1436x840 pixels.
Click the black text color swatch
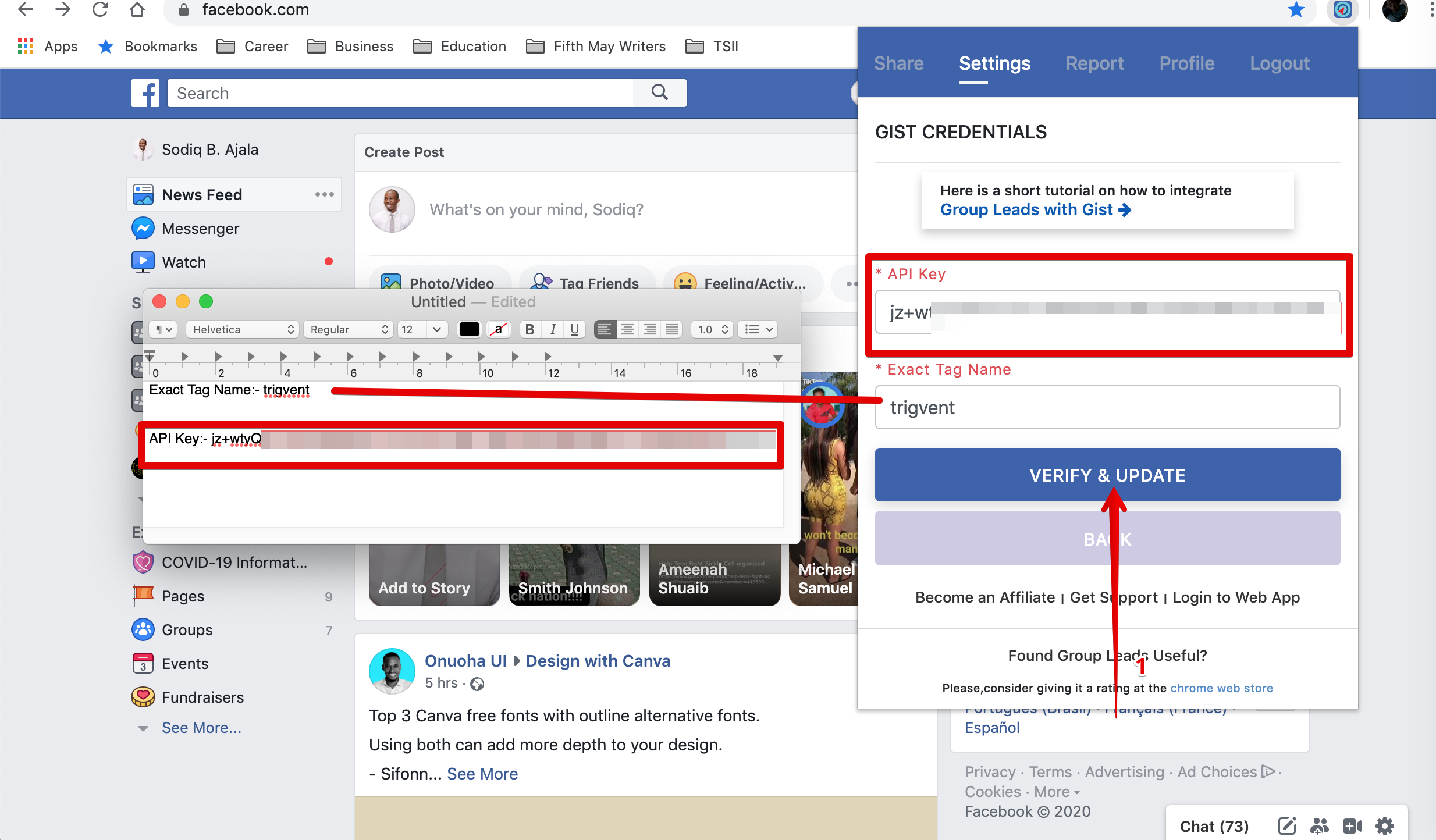coord(469,329)
